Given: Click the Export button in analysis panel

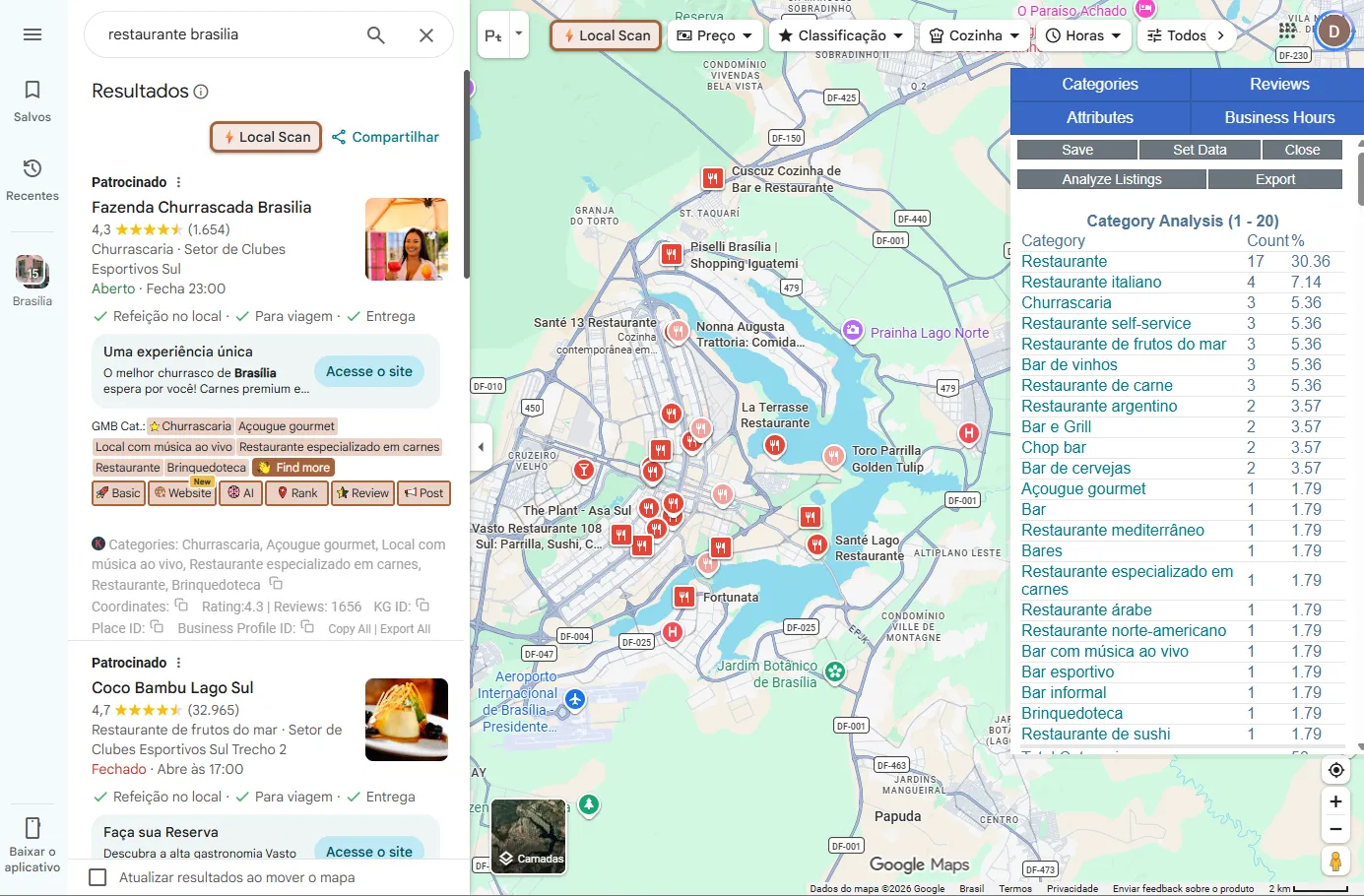Looking at the screenshot, I should click(x=1275, y=179).
